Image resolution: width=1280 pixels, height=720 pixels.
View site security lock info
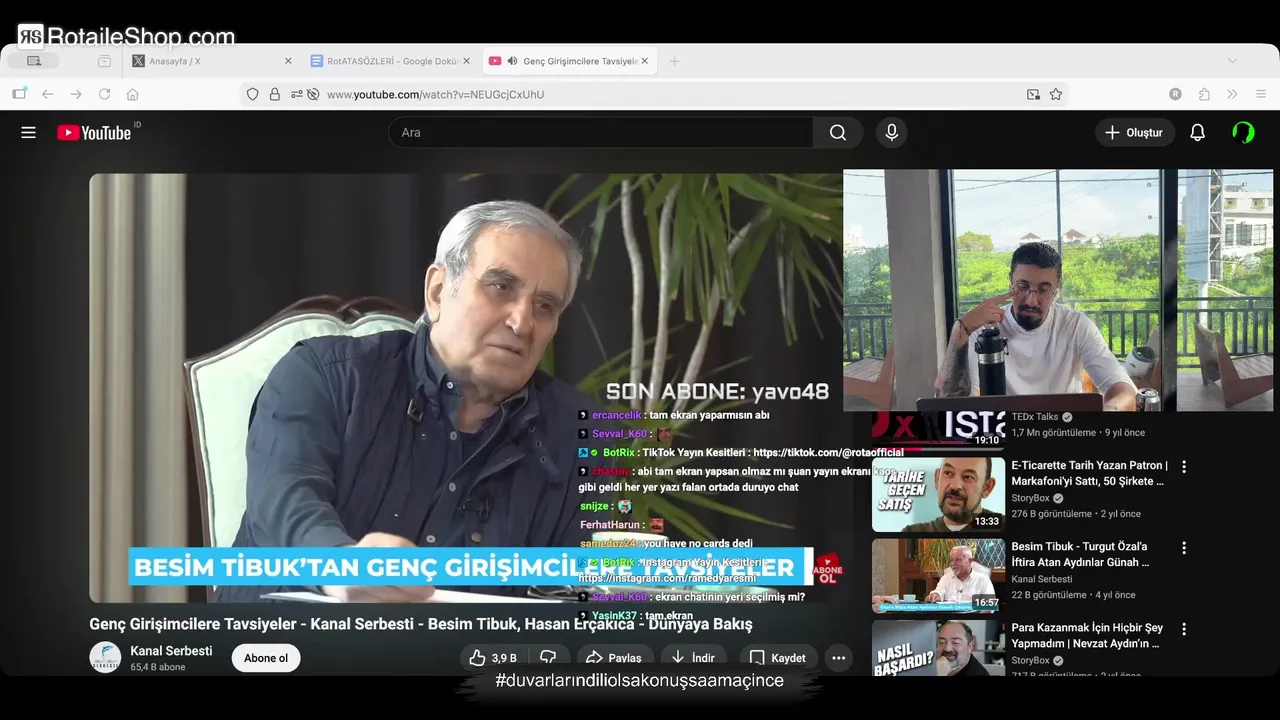tap(275, 94)
